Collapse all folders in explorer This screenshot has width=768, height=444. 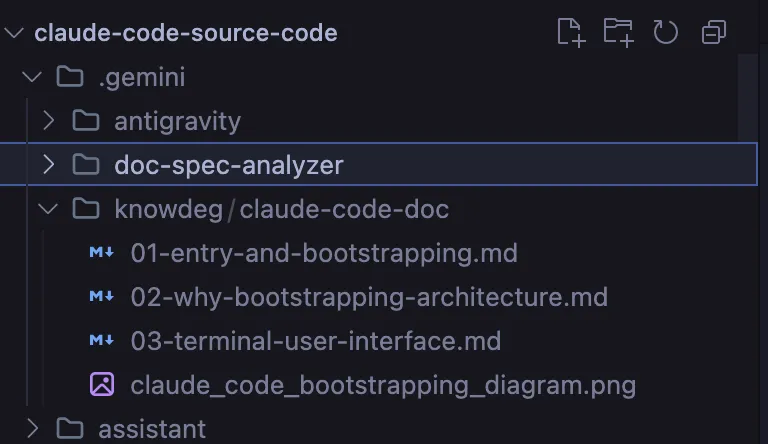[714, 32]
